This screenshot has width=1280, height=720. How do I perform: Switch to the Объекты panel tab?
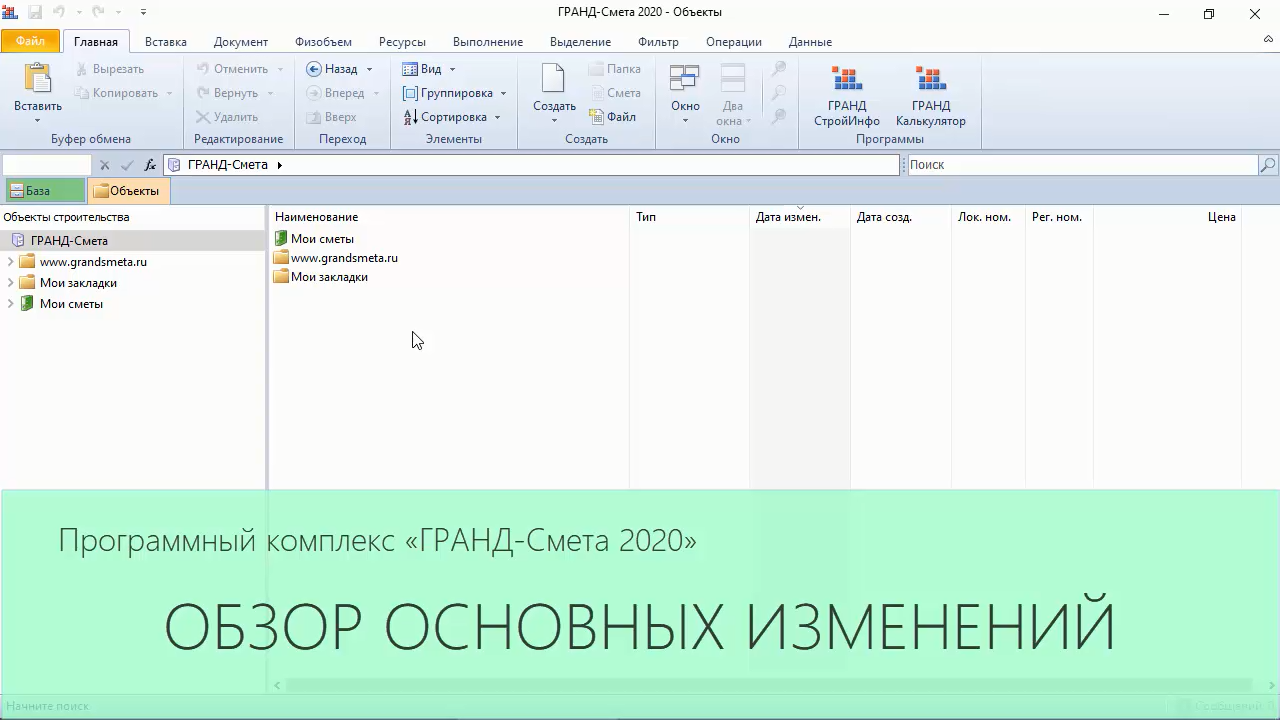pos(128,191)
